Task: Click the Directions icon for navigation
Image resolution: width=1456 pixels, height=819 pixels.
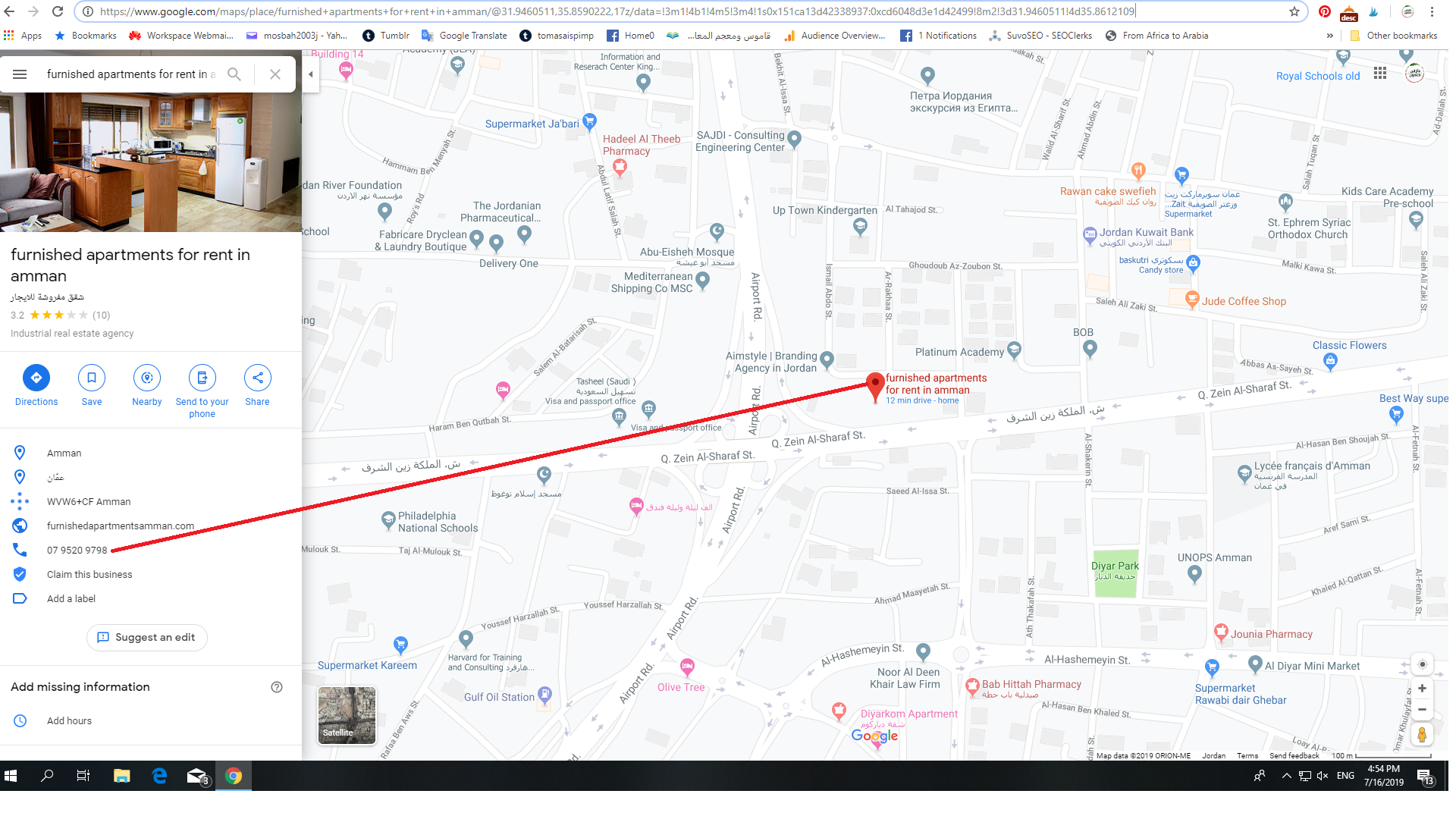Action: 36,377
